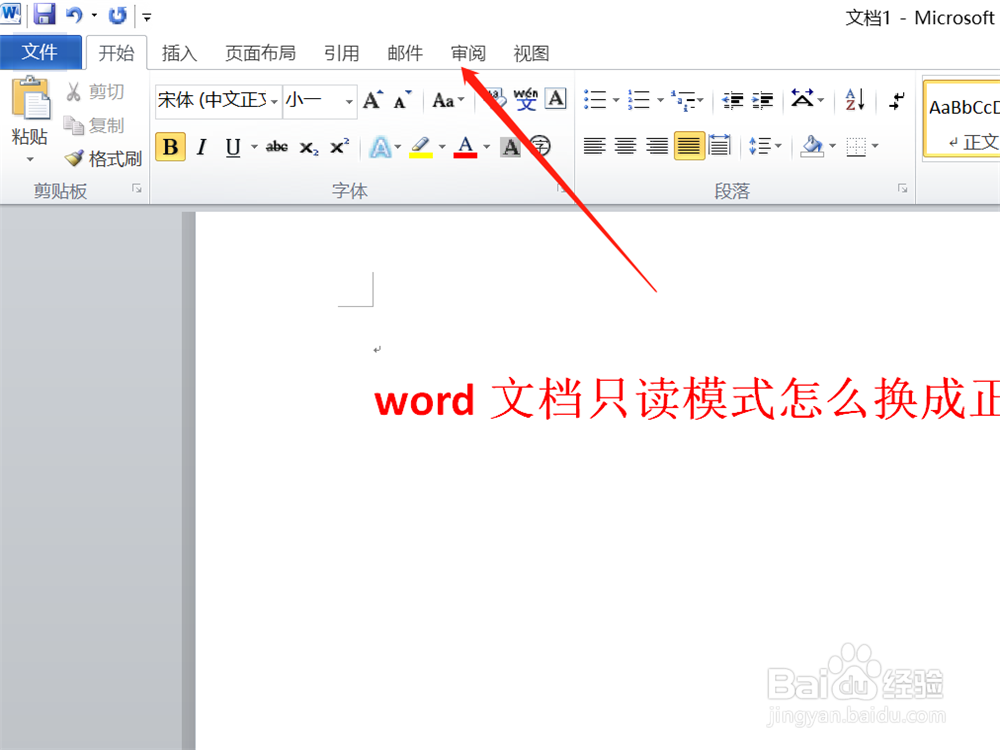Apply text effects with glowing A icon

point(381,147)
